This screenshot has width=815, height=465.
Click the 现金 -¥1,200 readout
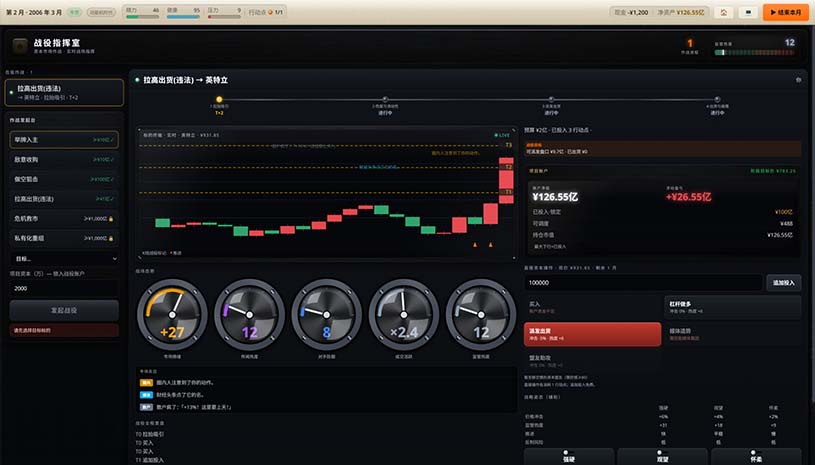tap(631, 12)
